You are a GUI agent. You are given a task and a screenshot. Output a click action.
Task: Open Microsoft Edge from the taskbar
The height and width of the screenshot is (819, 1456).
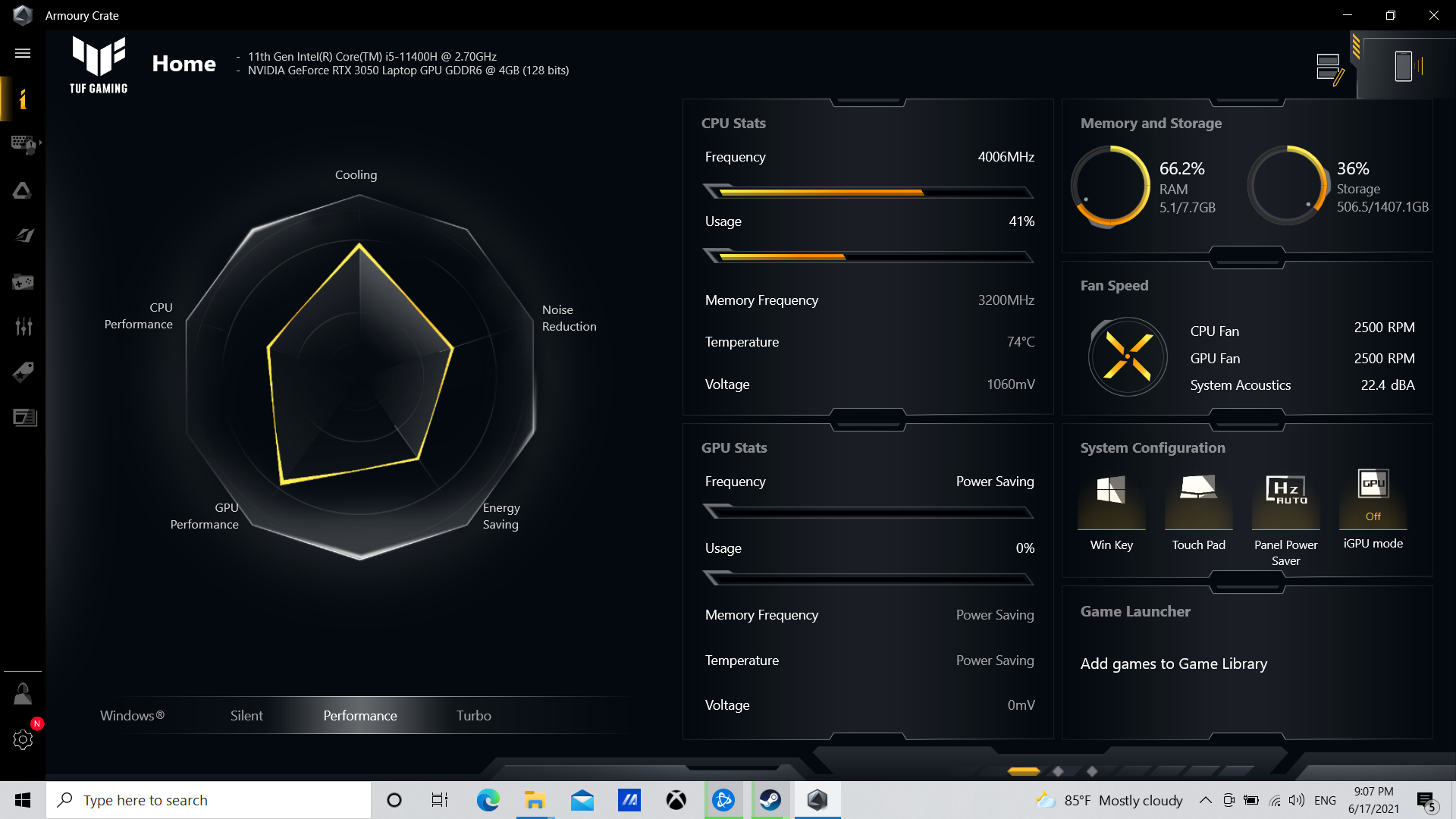[488, 800]
